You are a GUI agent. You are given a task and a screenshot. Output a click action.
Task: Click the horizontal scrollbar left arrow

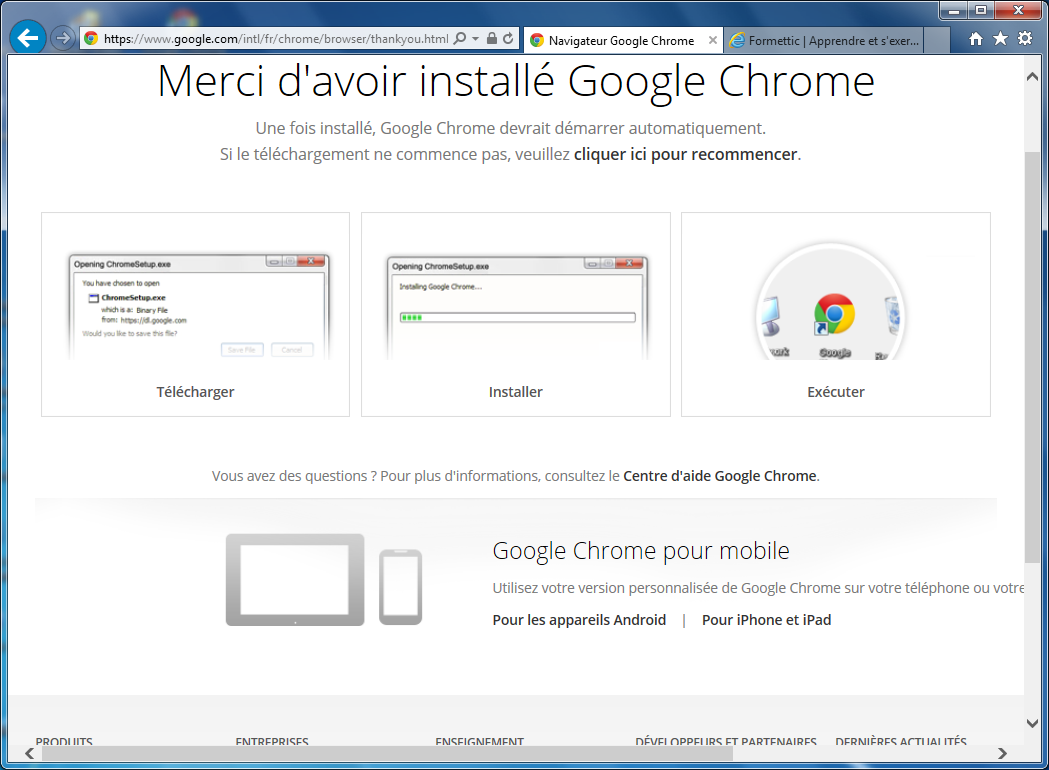pyautogui.click(x=30, y=753)
